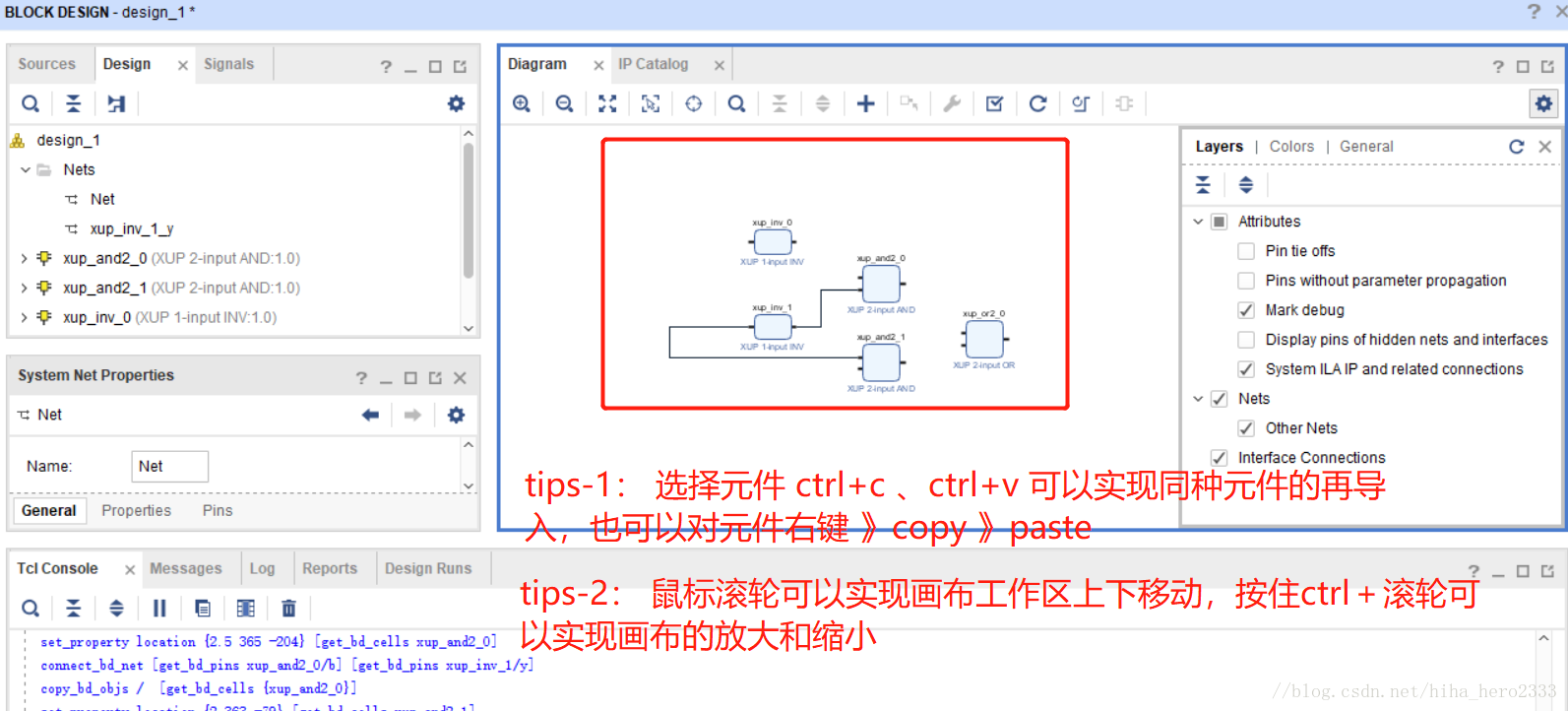The width and height of the screenshot is (1568, 711).
Task: Collapse the Nets group in Layers
Action: tap(1198, 399)
